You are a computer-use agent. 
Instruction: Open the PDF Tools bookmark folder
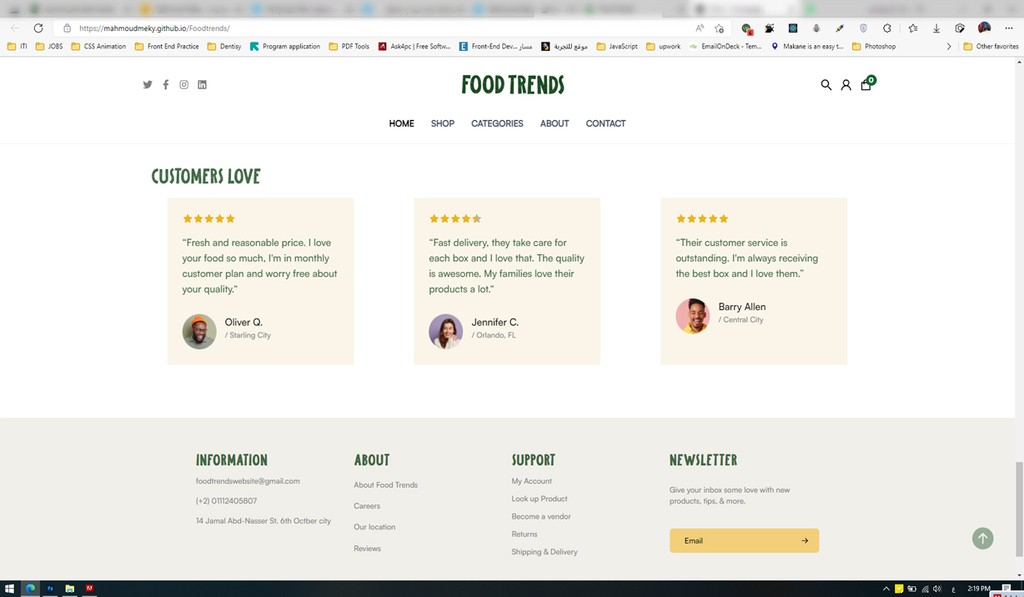(349, 46)
